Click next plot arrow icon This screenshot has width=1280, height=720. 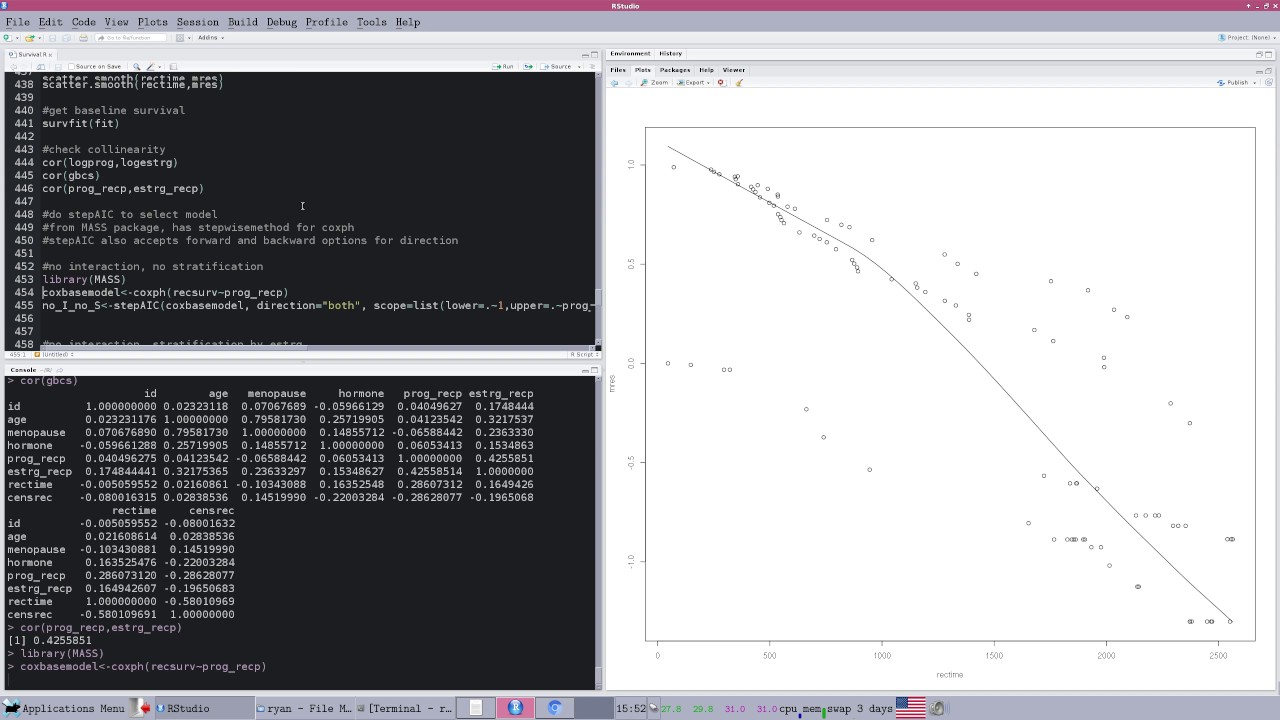coord(628,82)
